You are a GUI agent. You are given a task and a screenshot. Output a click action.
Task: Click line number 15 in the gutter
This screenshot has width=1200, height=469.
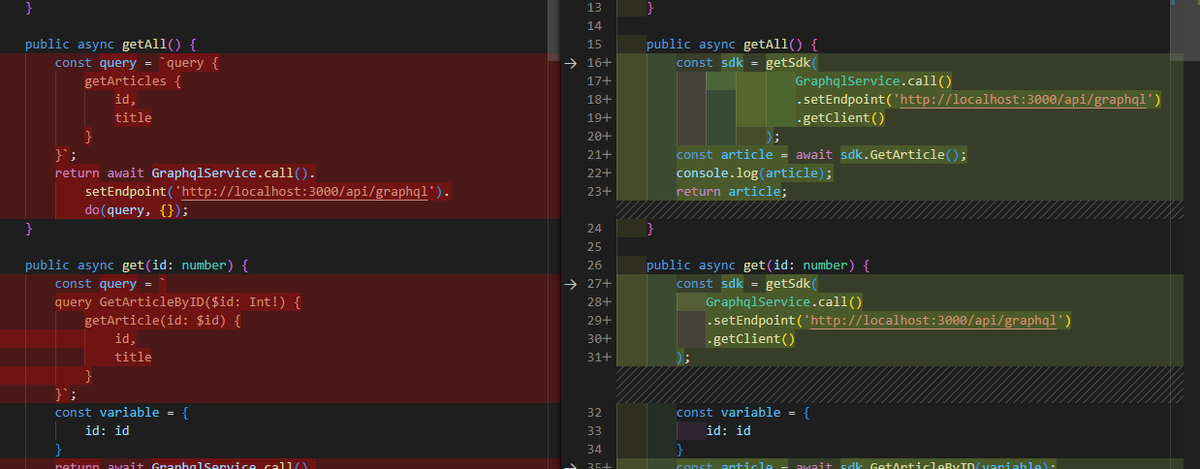point(594,44)
